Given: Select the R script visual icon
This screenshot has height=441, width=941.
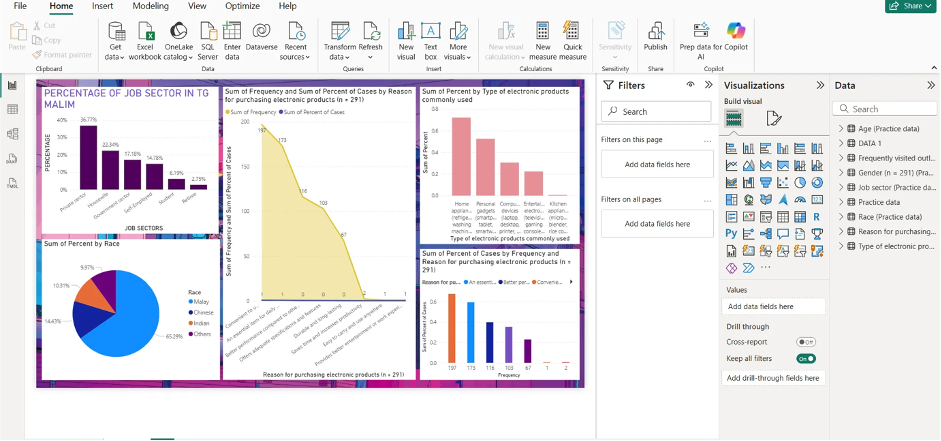Looking at the screenshot, I should coord(816,216).
